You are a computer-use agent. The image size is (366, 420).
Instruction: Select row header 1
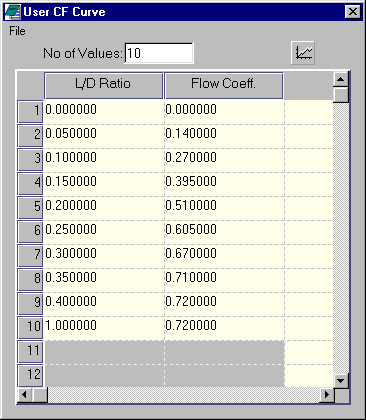click(30, 112)
